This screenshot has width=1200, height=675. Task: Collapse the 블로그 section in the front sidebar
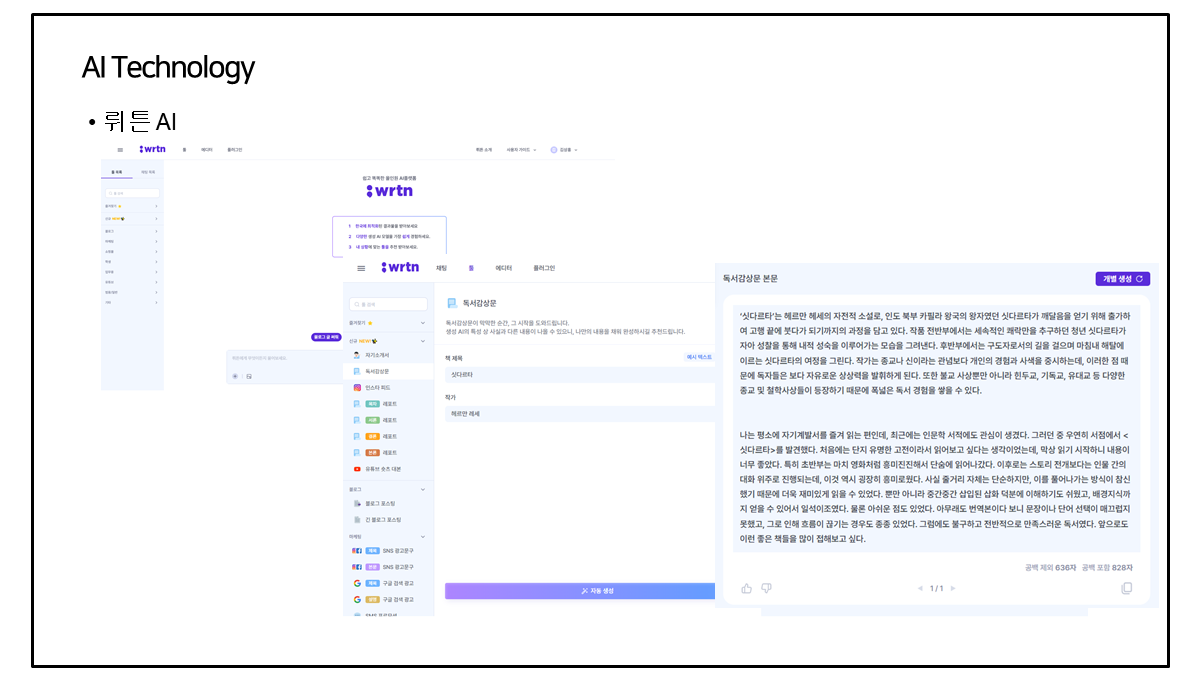(x=422, y=489)
